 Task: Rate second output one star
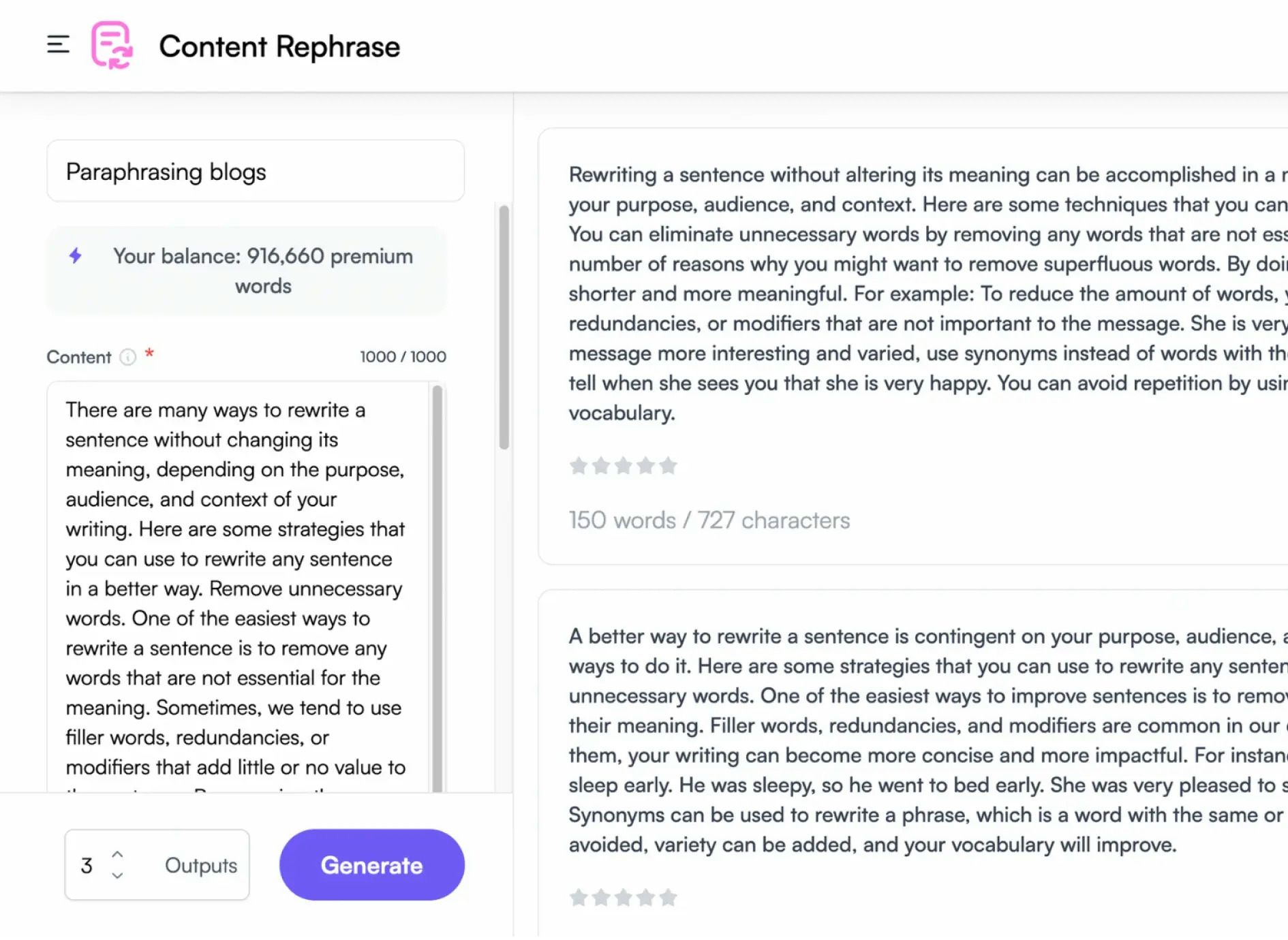[x=578, y=898]
